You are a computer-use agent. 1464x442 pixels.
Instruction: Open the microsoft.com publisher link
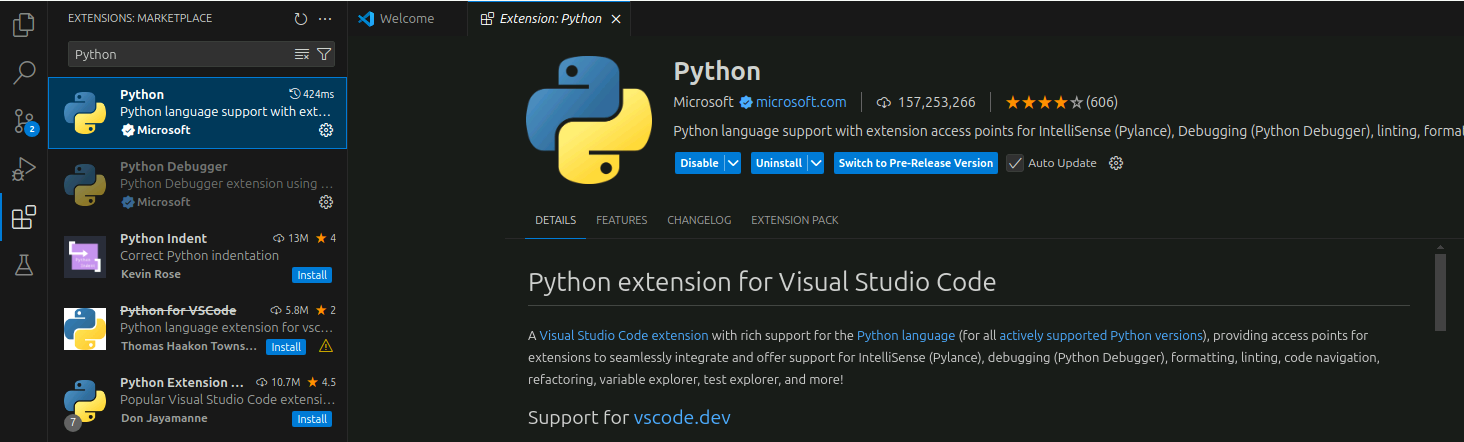pyautogui.click(x=800, y=102)
